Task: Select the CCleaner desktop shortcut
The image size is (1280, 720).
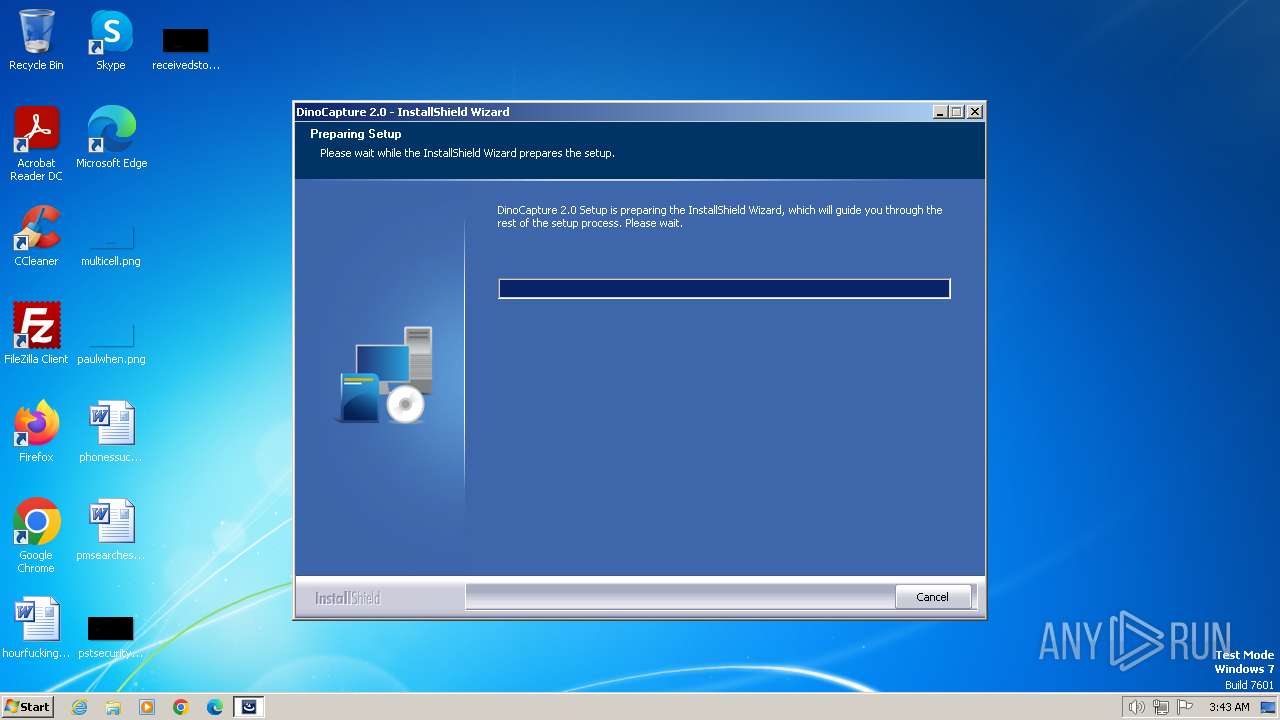Action: click(x=36, y=236)
